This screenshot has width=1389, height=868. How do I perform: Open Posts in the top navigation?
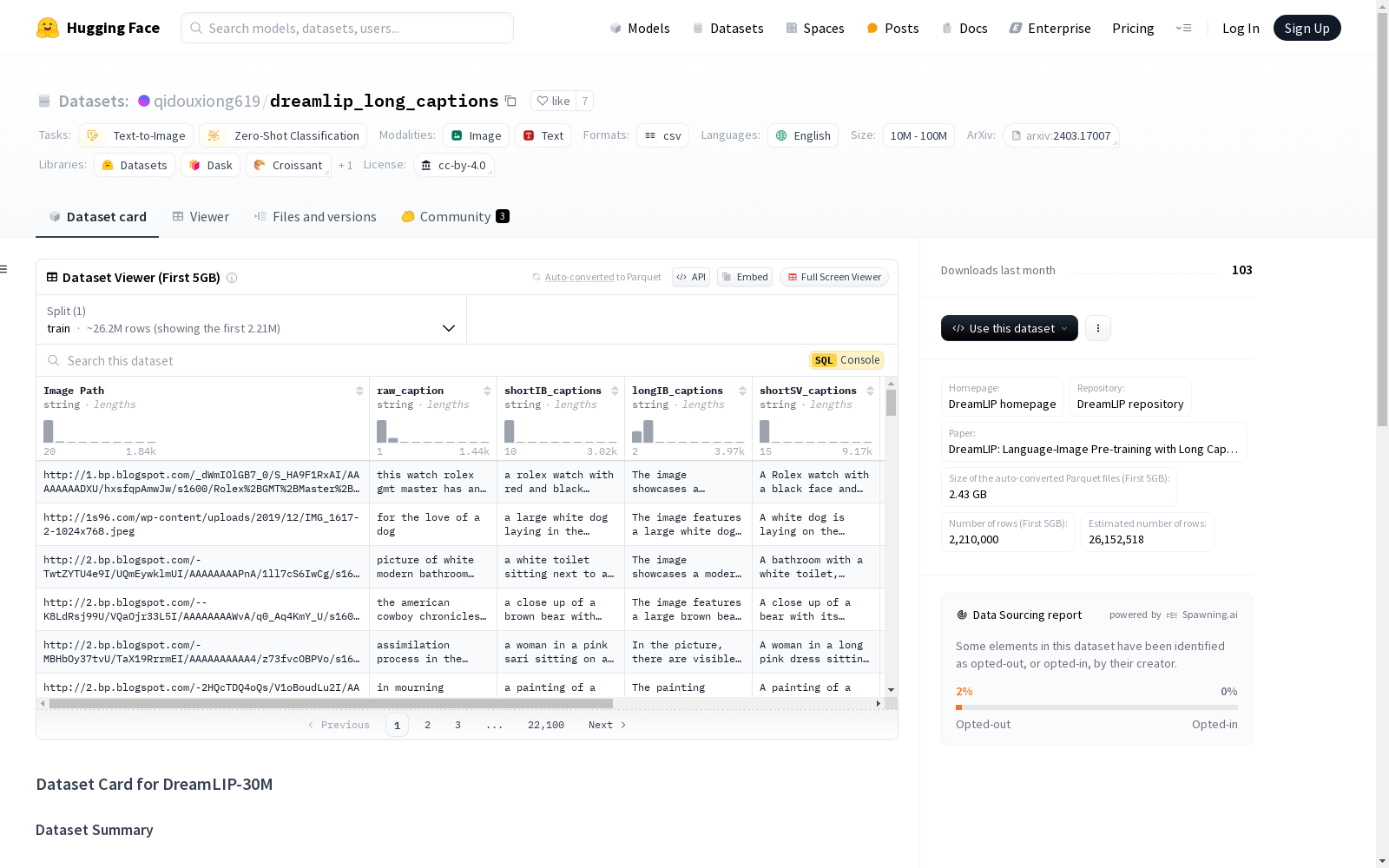click(x=892, y=28)
